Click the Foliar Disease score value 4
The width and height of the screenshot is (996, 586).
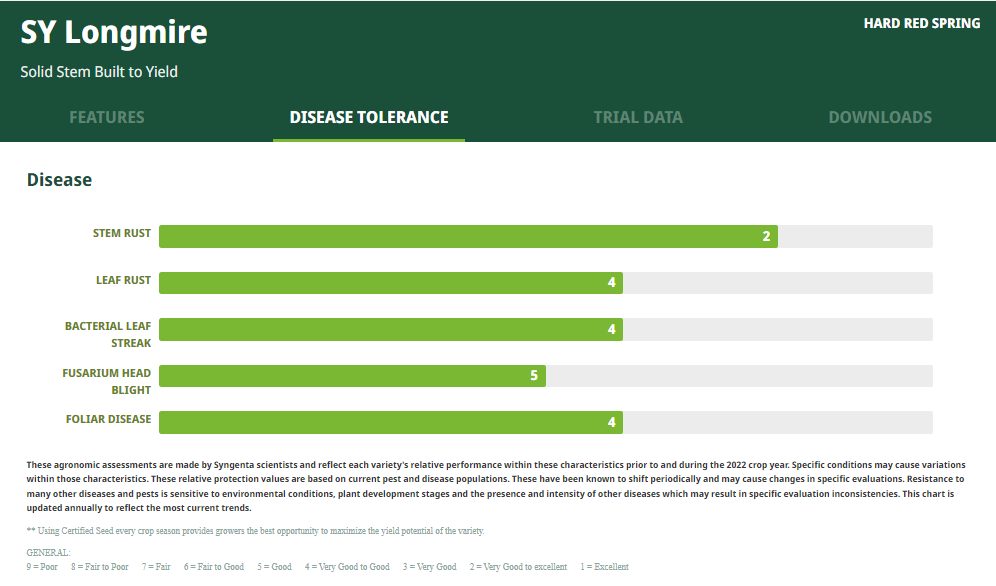click(612, 422)
